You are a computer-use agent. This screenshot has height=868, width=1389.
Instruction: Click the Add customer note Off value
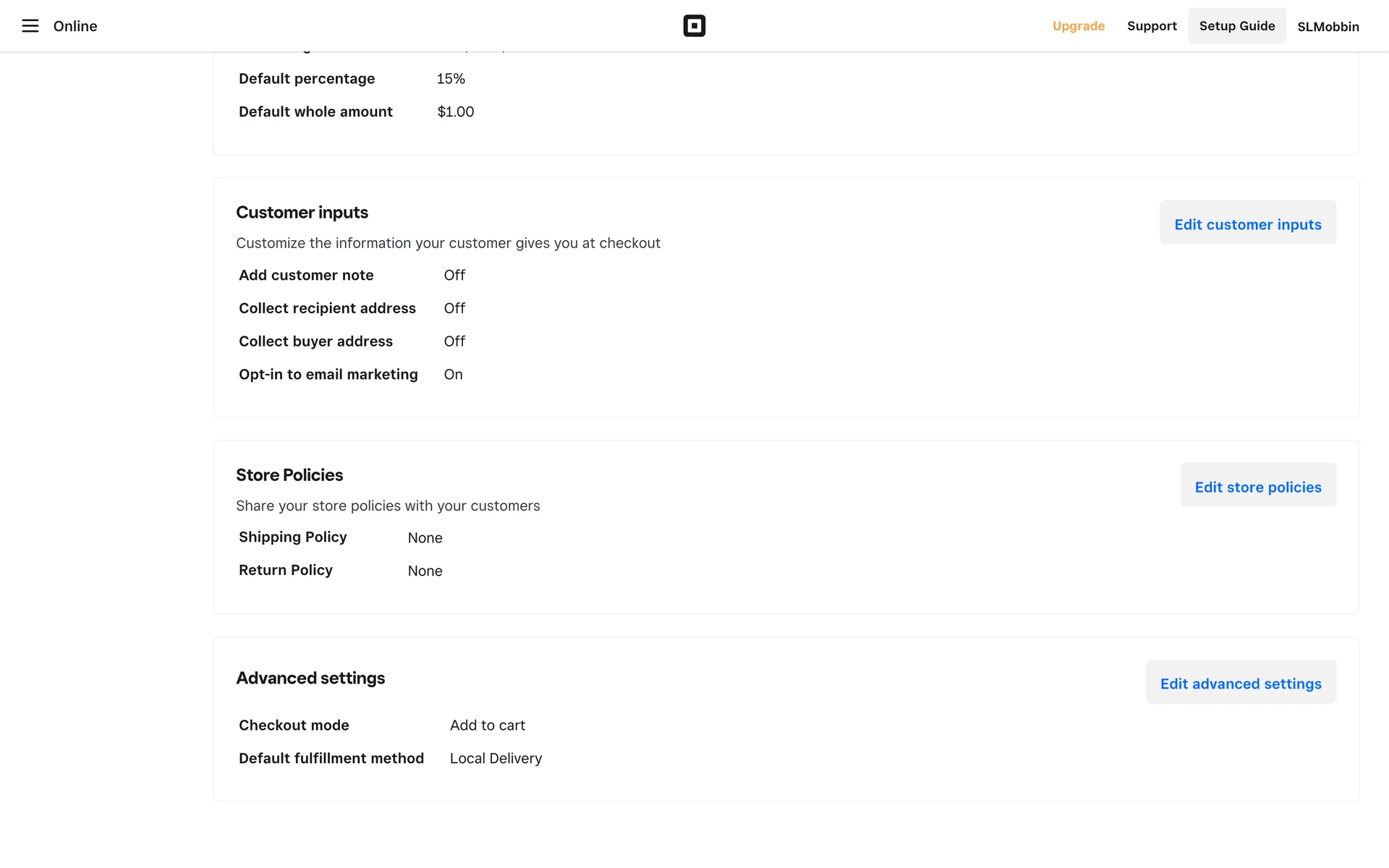click(x=454, y=275)
